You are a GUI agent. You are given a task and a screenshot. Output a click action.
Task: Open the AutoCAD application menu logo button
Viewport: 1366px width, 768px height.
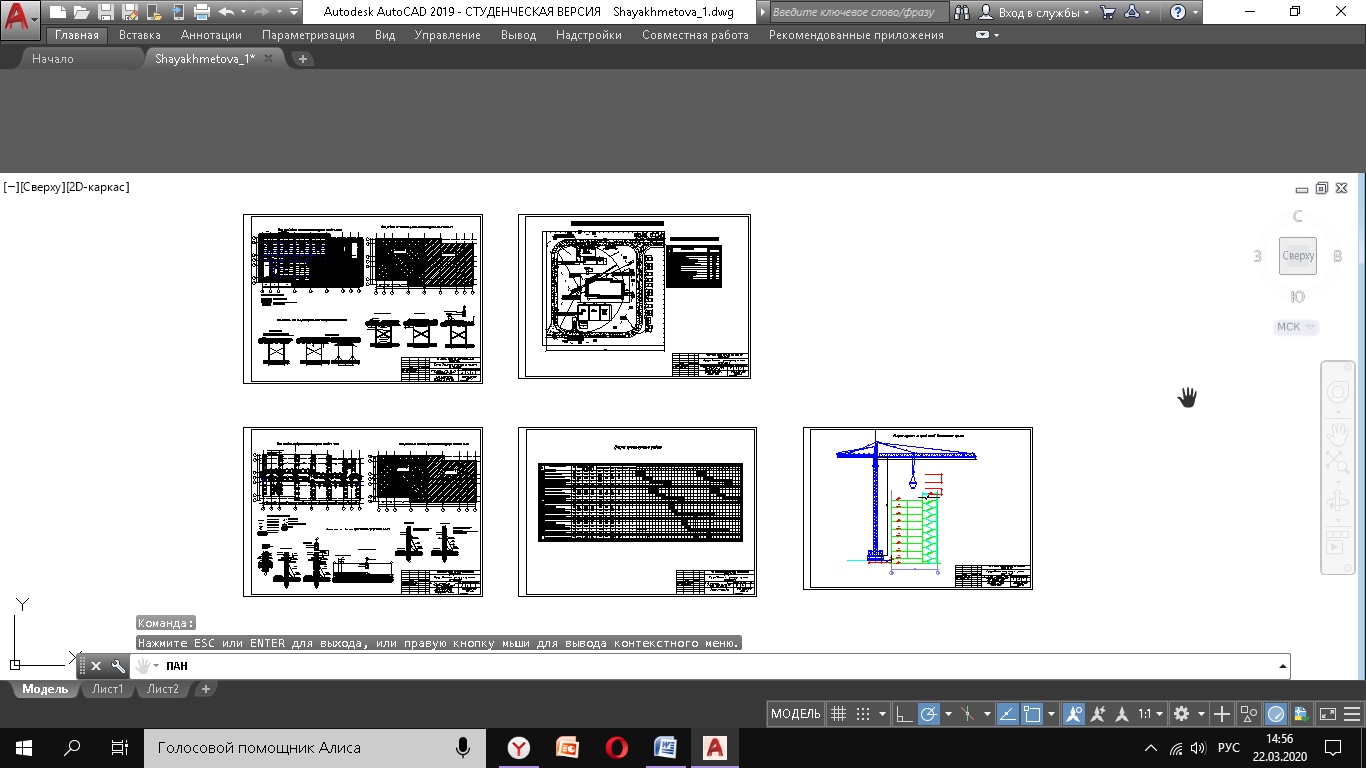coord(20,19)
